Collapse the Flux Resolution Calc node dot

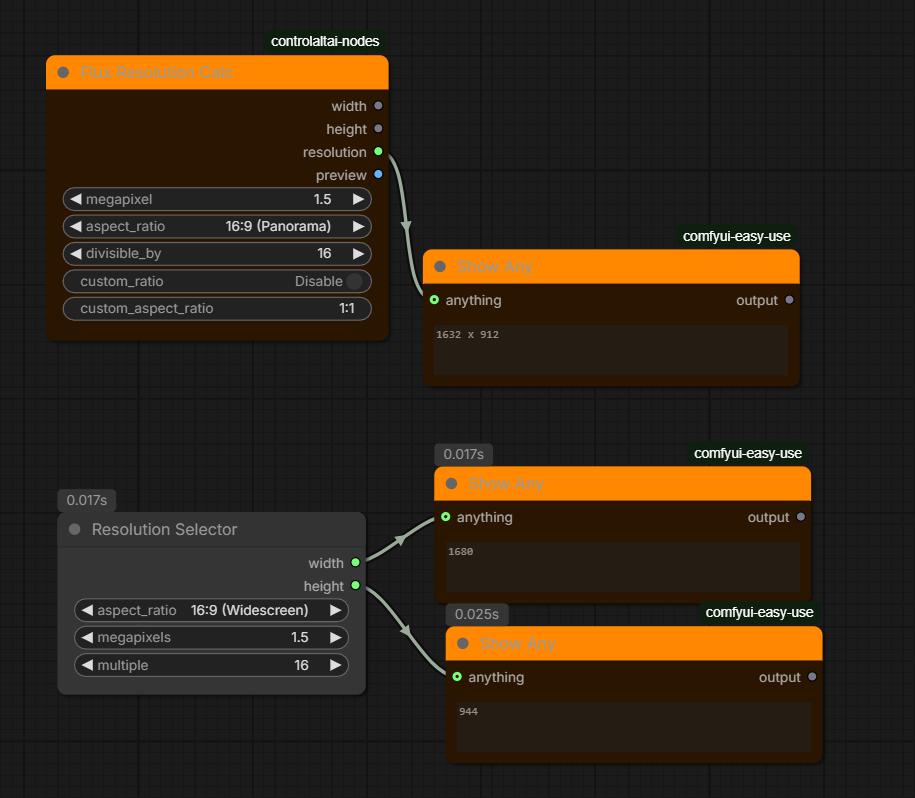coord(63,72)
